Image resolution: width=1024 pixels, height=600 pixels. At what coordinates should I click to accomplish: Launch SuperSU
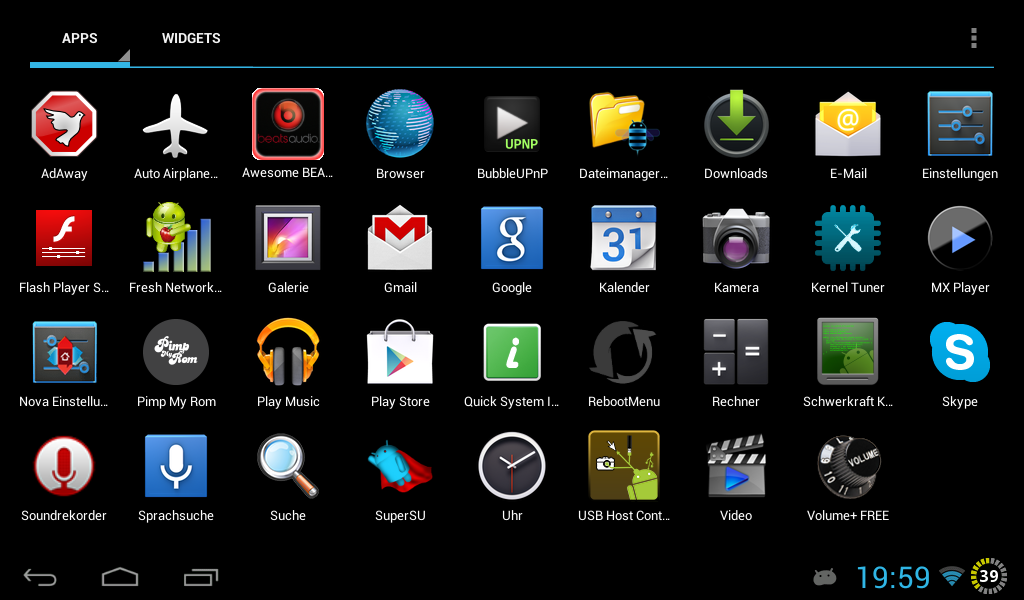[400, 466]
